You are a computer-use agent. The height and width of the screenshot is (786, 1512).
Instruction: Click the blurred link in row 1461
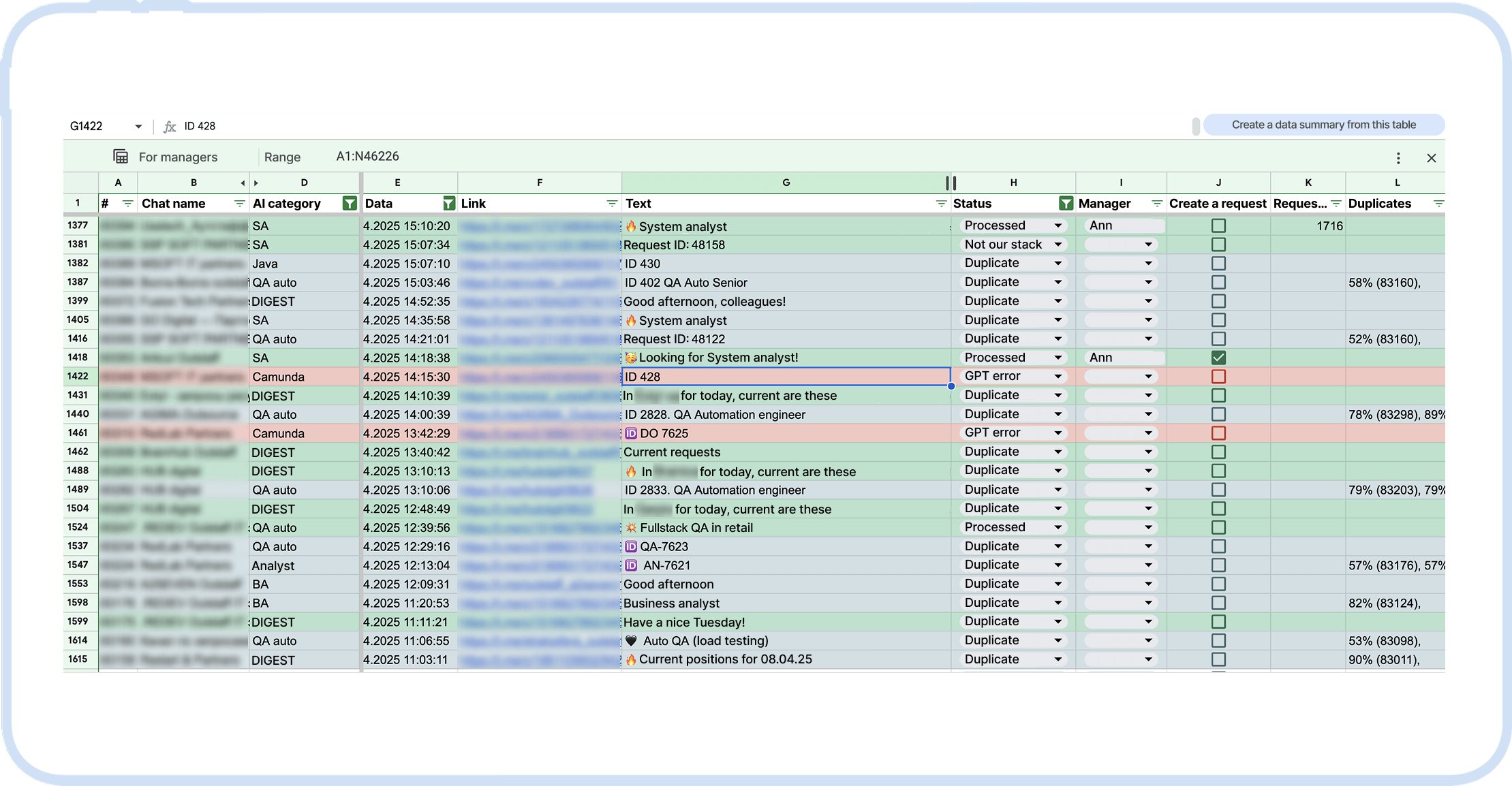point(539,433)
